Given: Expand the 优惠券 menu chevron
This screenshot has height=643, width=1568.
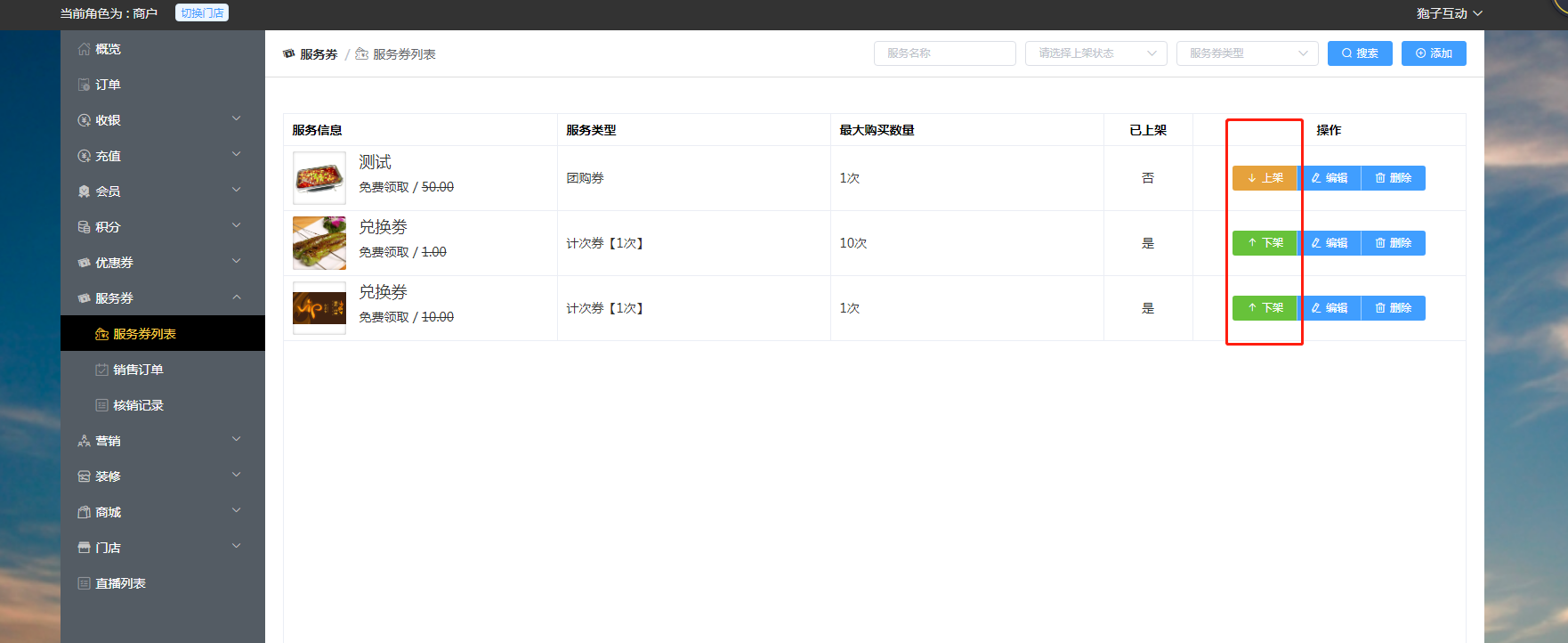Looking at the screenshot, I should [237, 261].
